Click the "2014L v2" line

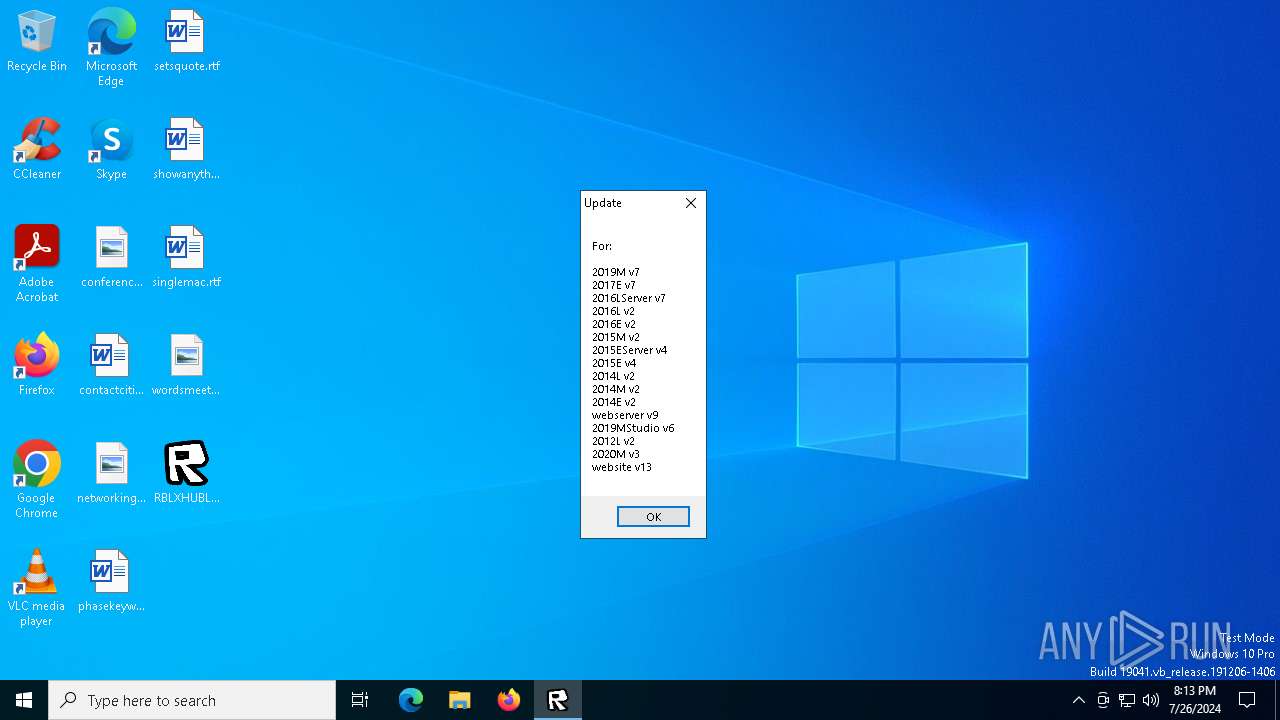613,376
